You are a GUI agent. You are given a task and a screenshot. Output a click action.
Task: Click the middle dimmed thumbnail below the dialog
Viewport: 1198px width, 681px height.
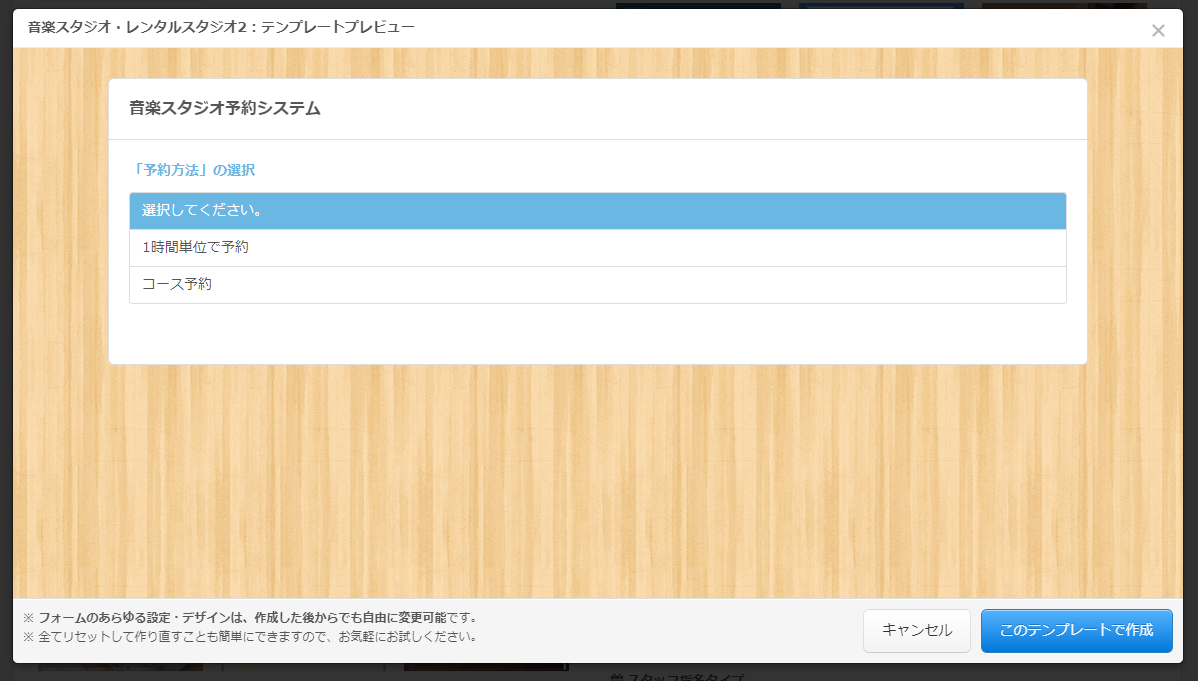point(302,667)
